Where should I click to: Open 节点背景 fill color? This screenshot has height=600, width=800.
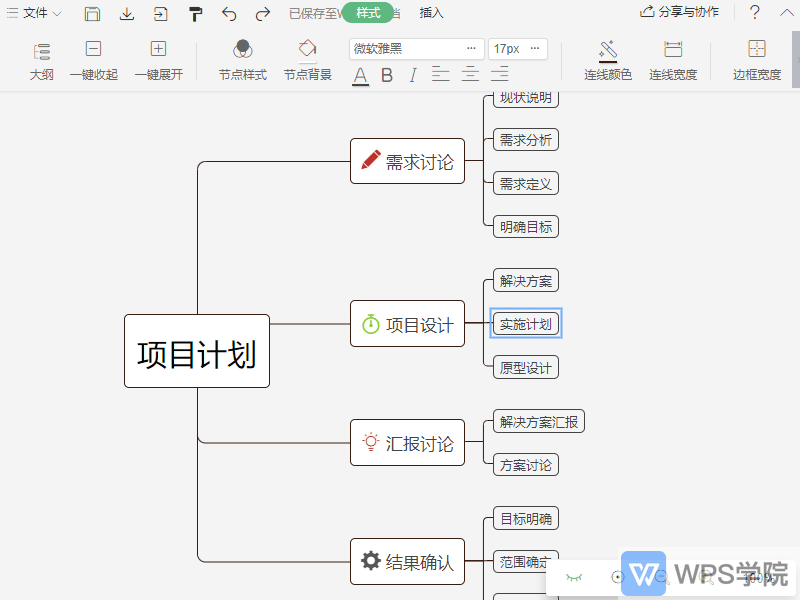click(x=308, y=61)
